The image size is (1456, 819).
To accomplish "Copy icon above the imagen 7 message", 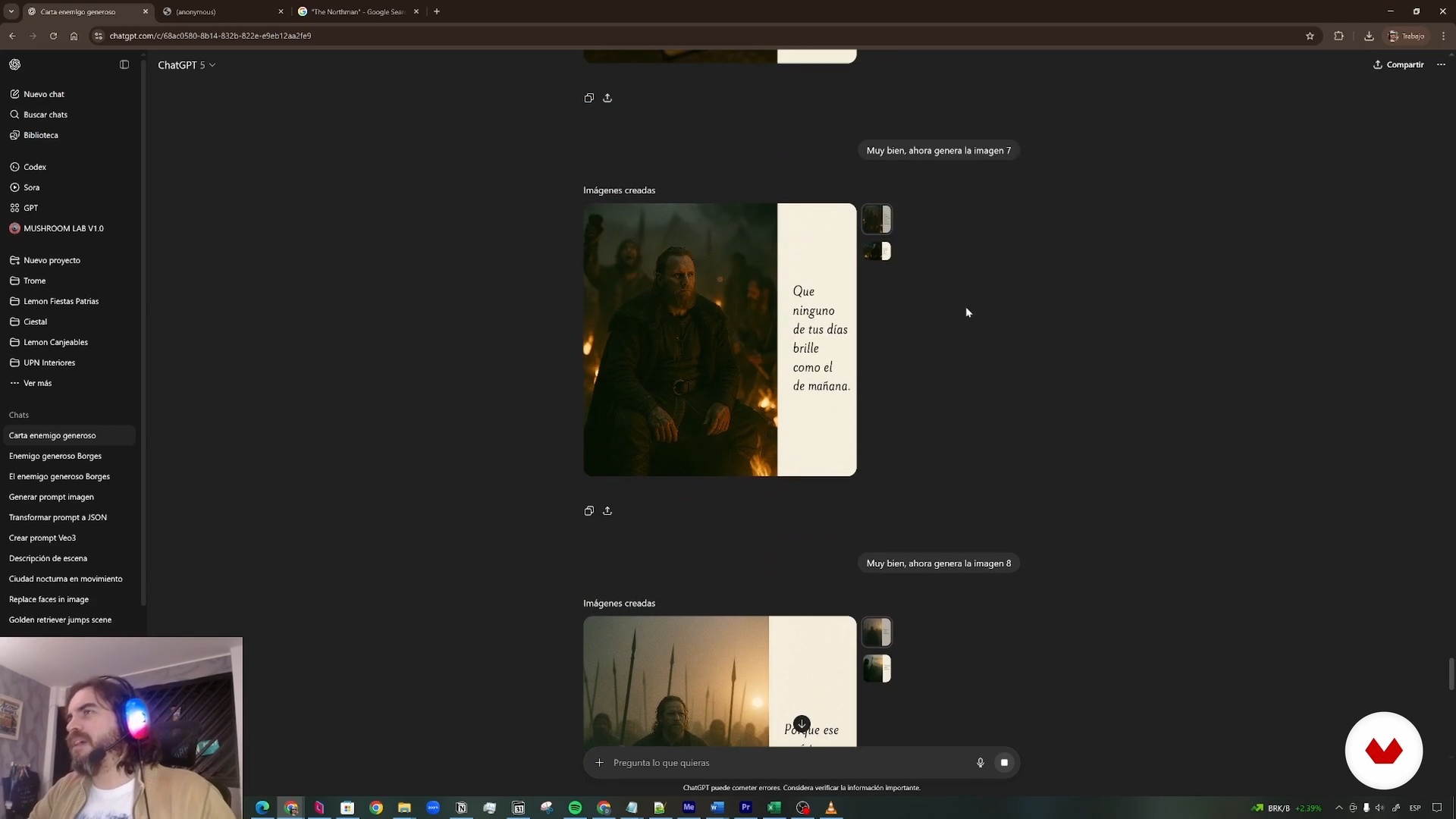I will click(x=589, y=98).
